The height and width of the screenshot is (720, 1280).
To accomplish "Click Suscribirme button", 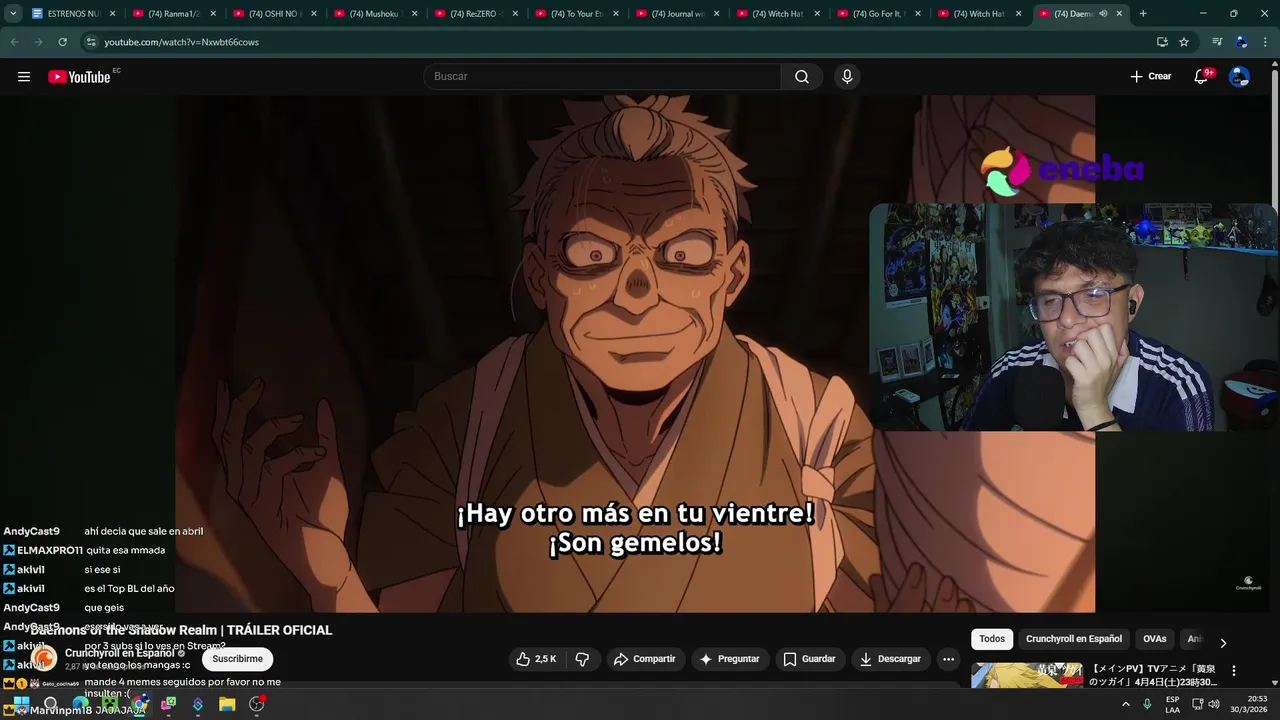I will [x=237, y=659].
